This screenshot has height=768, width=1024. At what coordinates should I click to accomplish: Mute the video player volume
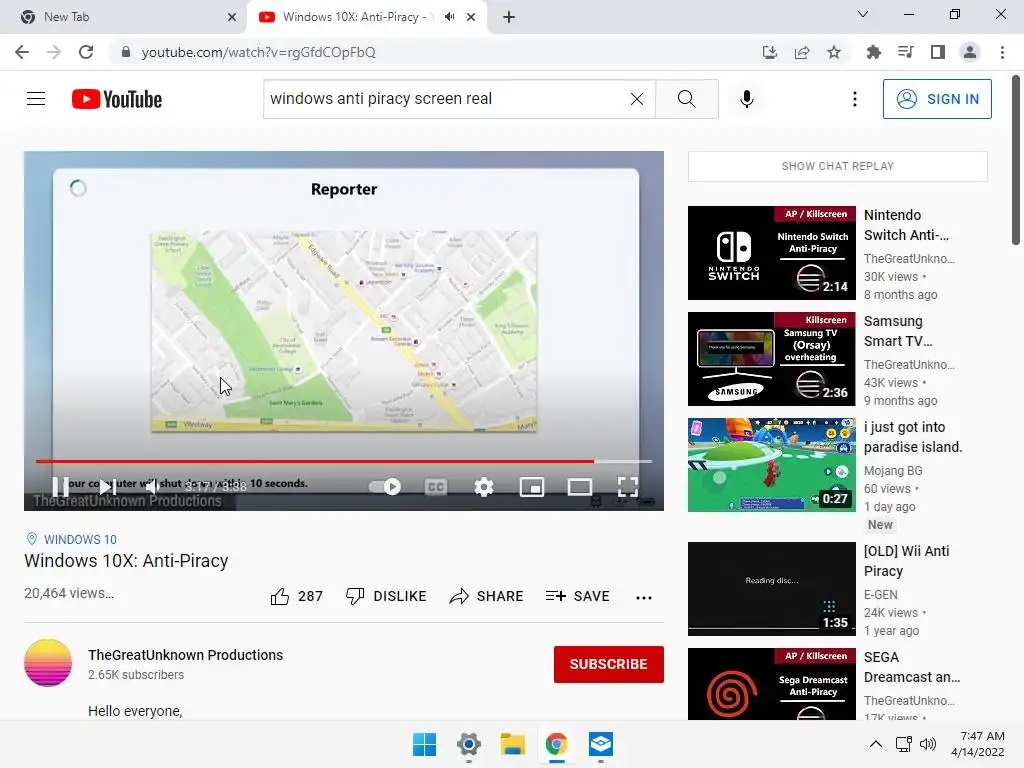coord(153,487)
